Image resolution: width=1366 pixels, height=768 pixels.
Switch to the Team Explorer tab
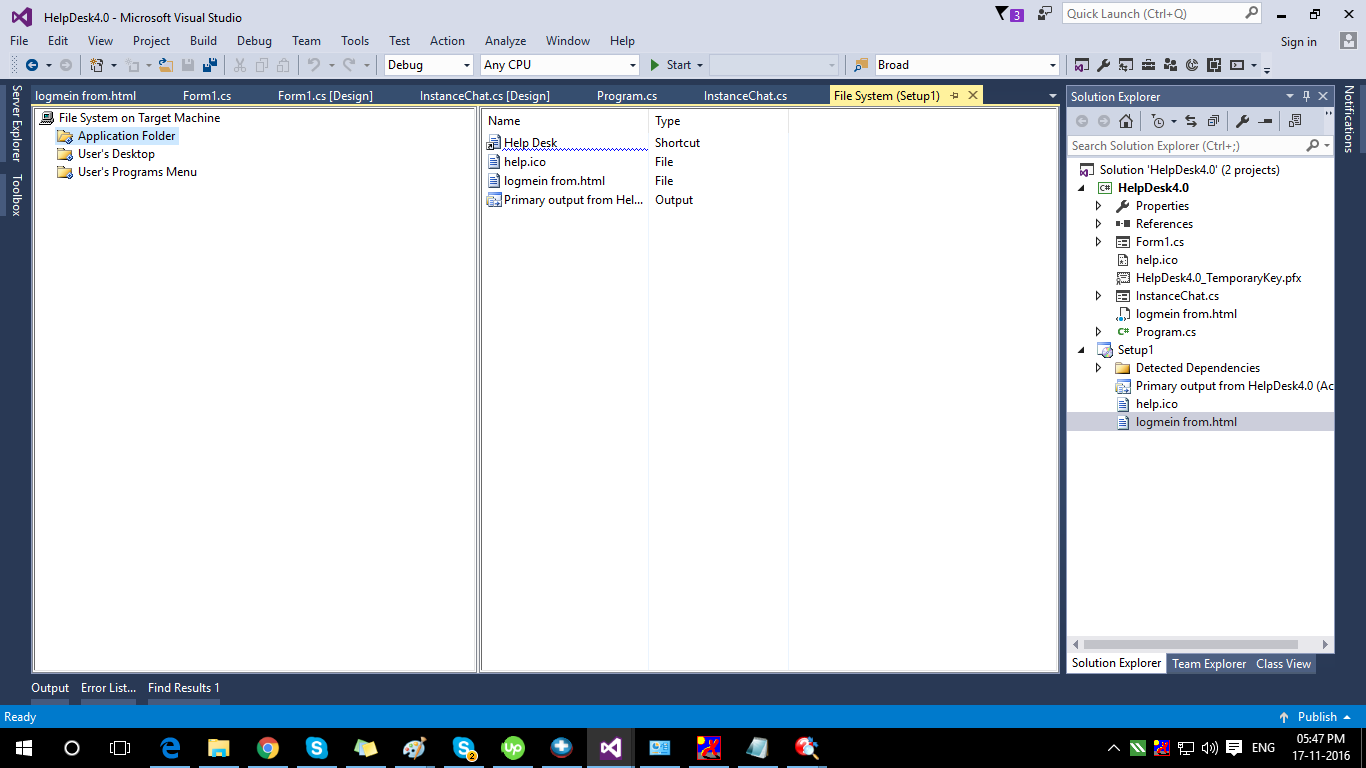coord(1209,664)
